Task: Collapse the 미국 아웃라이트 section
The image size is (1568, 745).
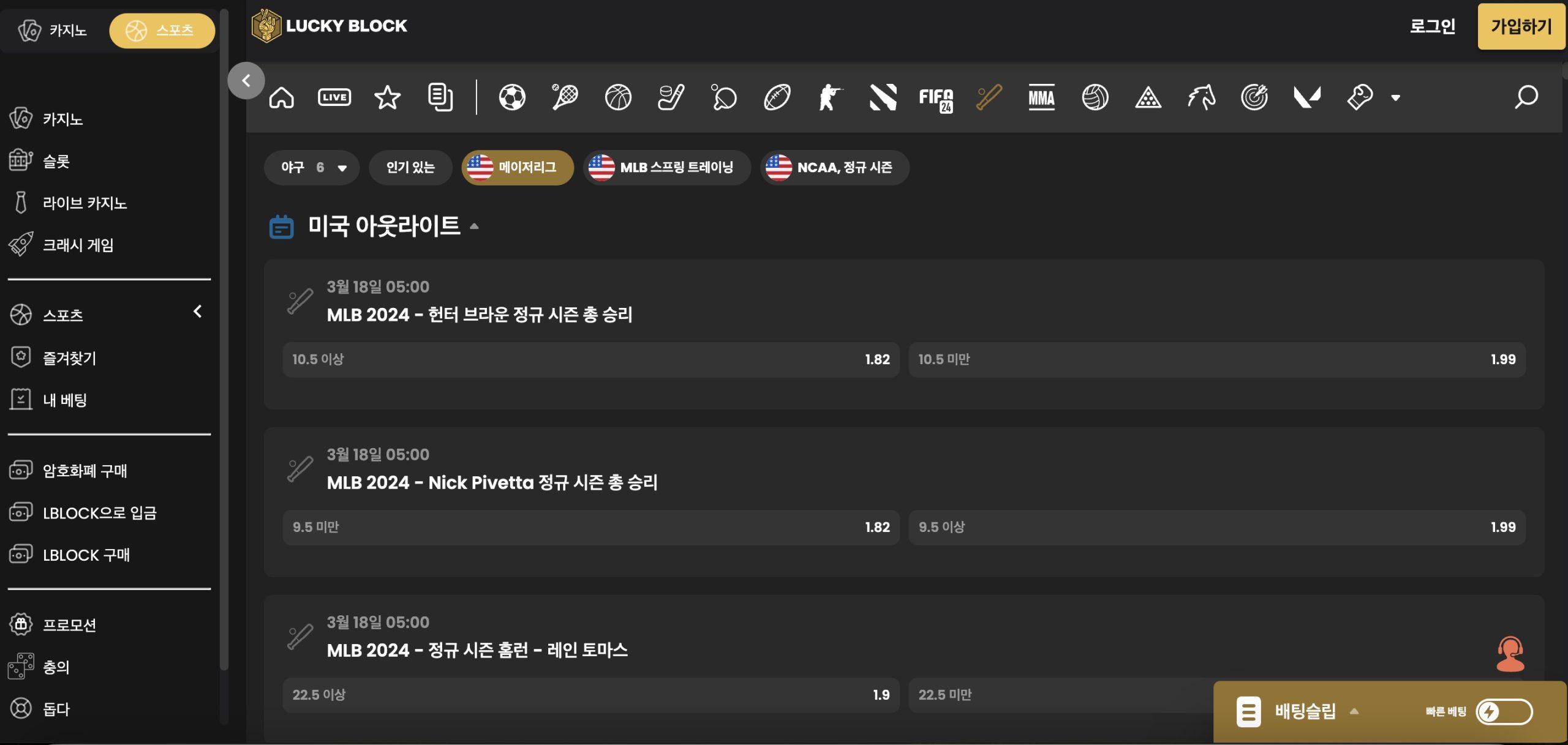Action: click(x=474, y=226)
